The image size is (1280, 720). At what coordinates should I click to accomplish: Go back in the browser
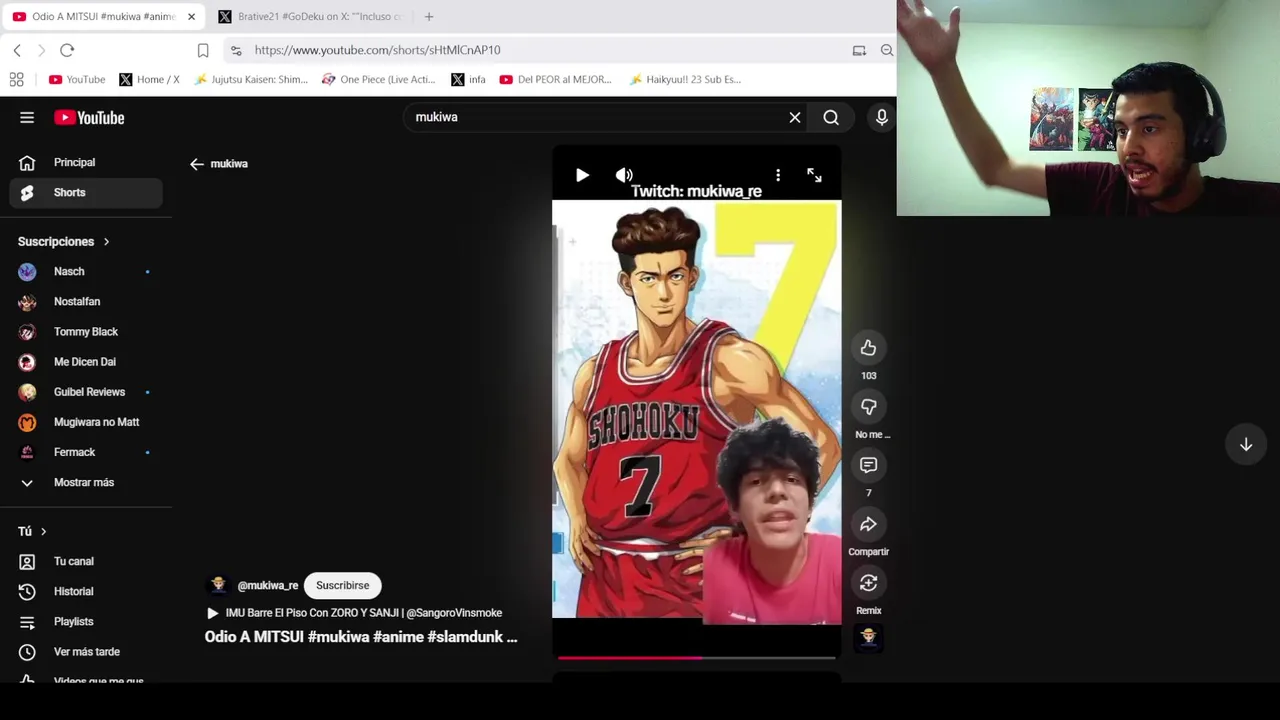pyautogui.click(x=17, y=50)
